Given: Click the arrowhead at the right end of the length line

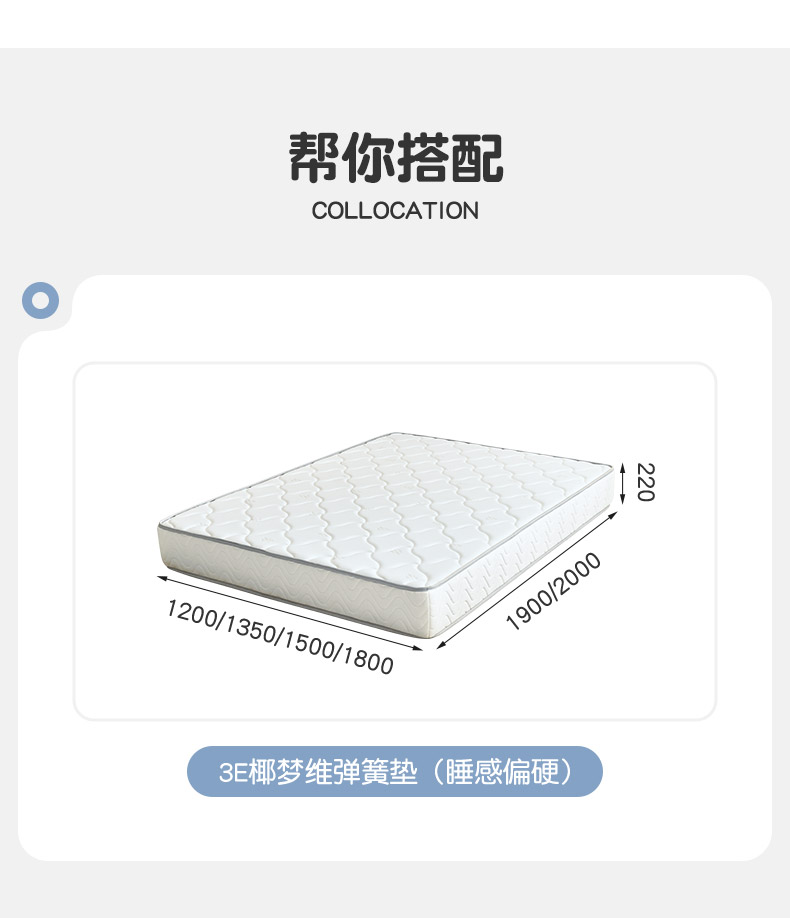Looking at the screenshot, I should (614, 515).
